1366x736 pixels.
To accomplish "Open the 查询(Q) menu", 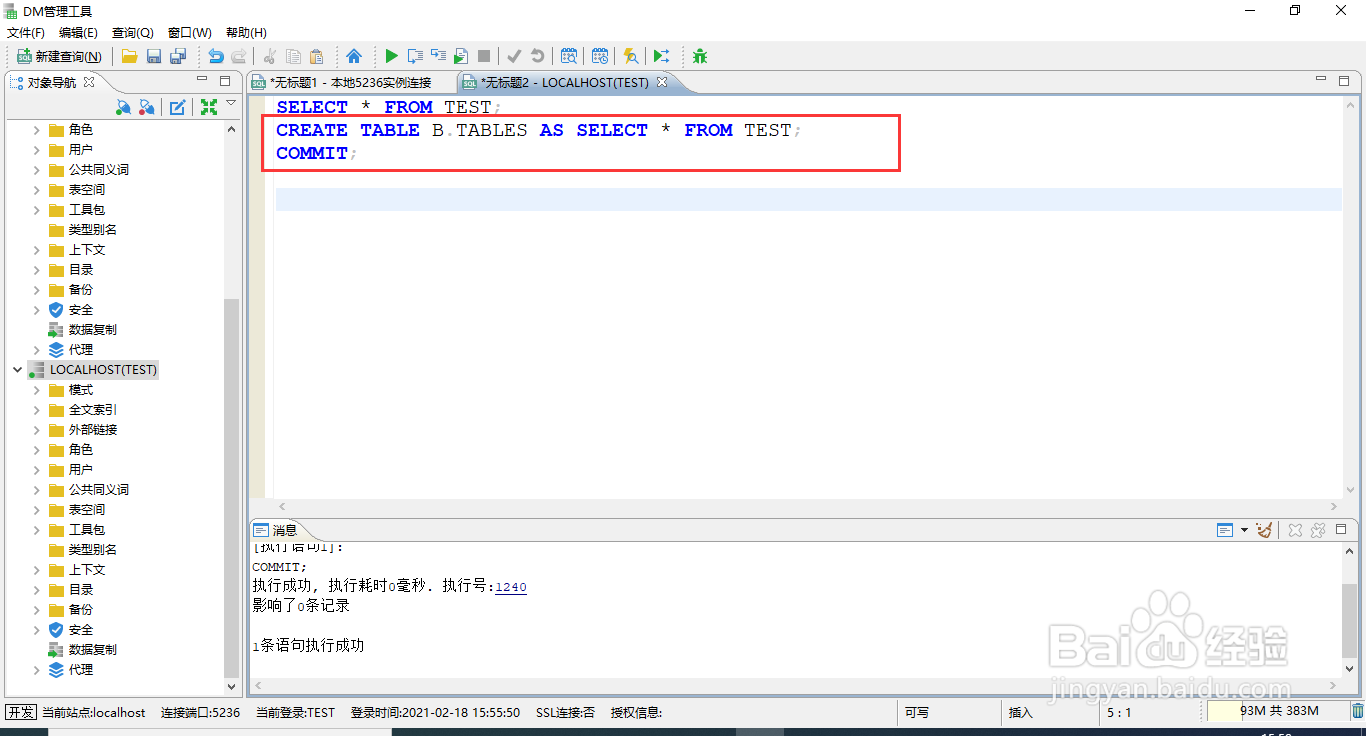I will [132, 33].
